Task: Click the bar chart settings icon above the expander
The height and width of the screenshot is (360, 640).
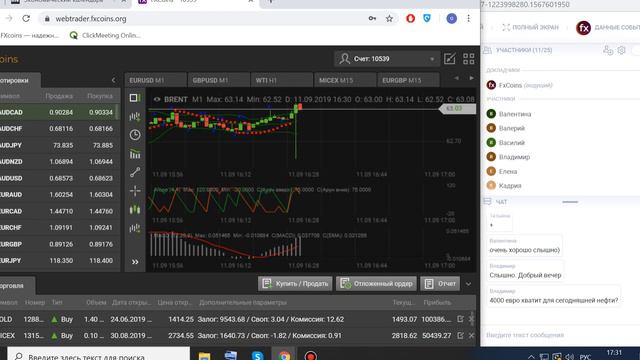Action: 135,228
